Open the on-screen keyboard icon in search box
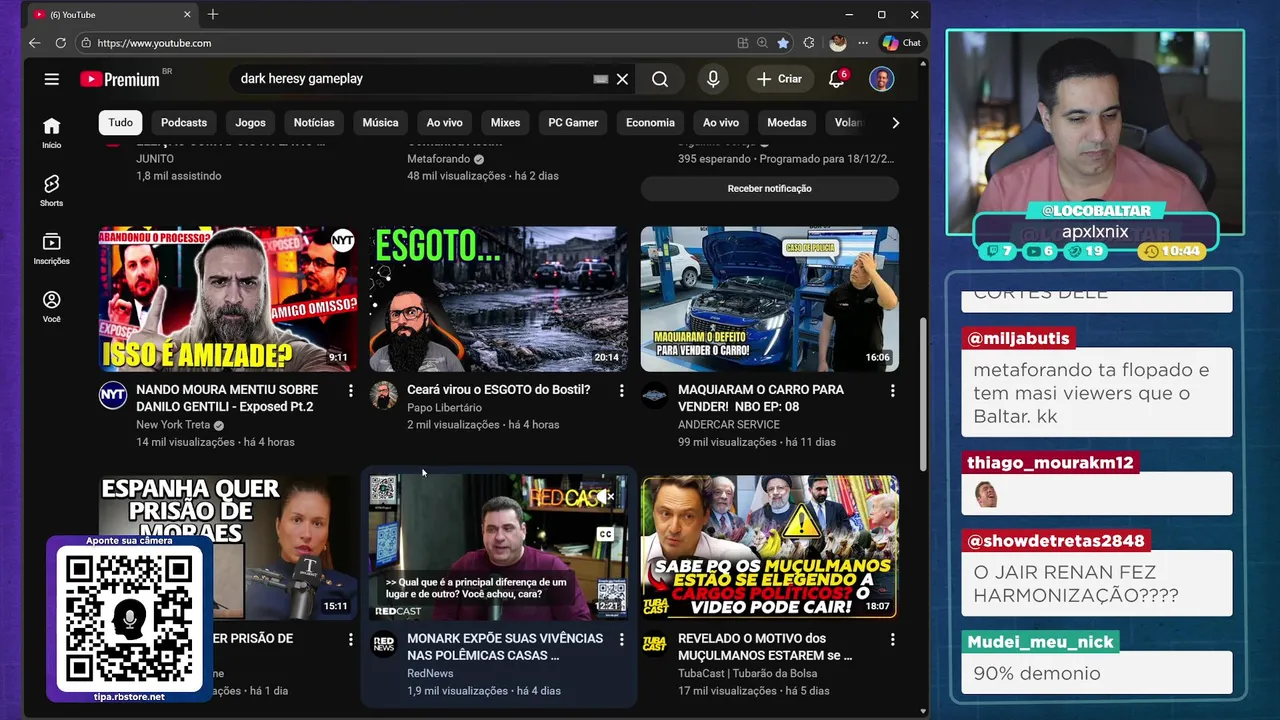 601,79
